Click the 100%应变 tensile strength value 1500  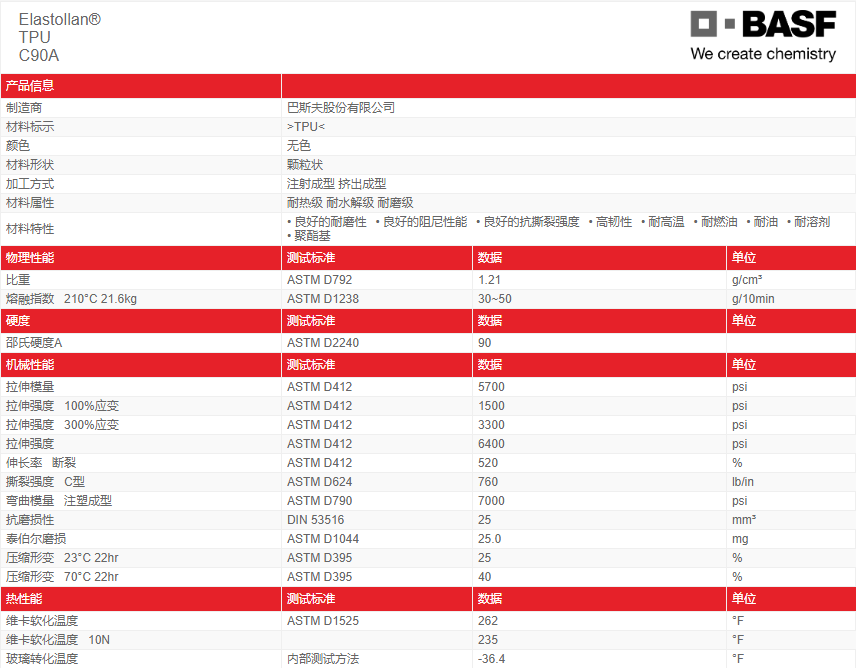coord(491,405)
